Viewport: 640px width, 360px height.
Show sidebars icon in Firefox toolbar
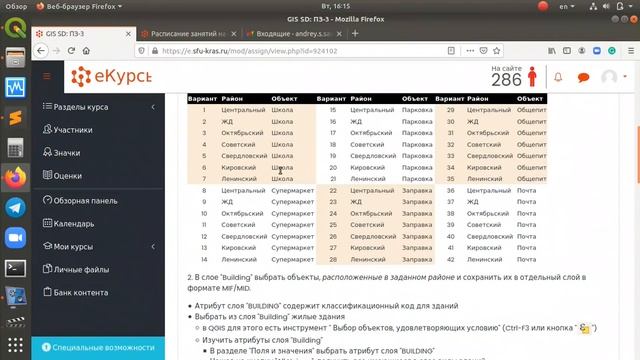click(x=567, y=51)
